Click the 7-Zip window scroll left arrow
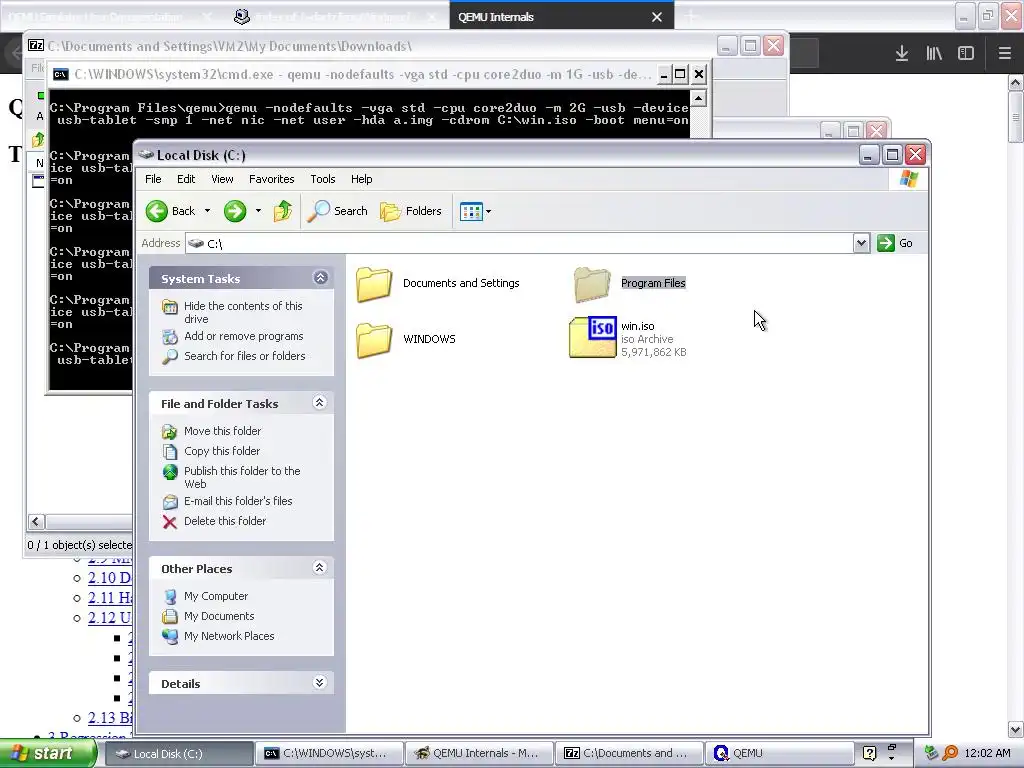 [36, 522]
